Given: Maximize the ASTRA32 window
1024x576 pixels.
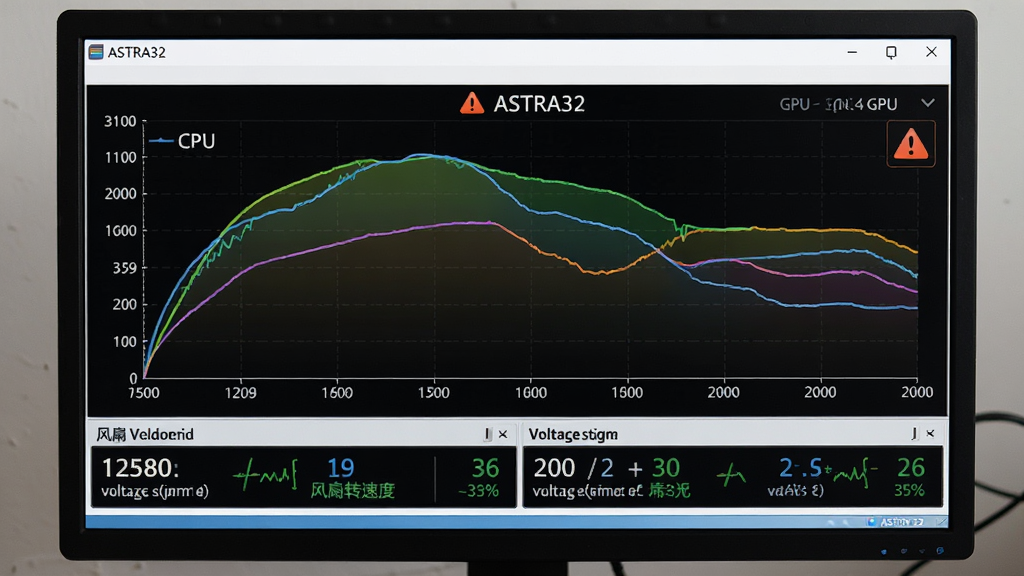Looking at the screenshot, I should pos(891,52).
